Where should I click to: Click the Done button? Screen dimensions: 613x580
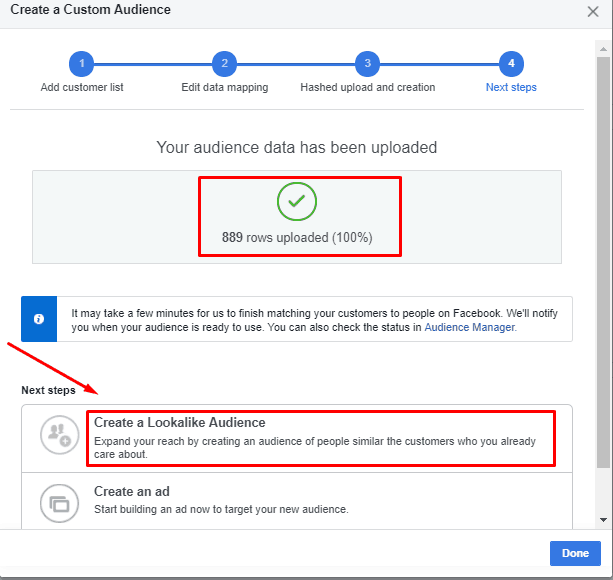(575, 553)
